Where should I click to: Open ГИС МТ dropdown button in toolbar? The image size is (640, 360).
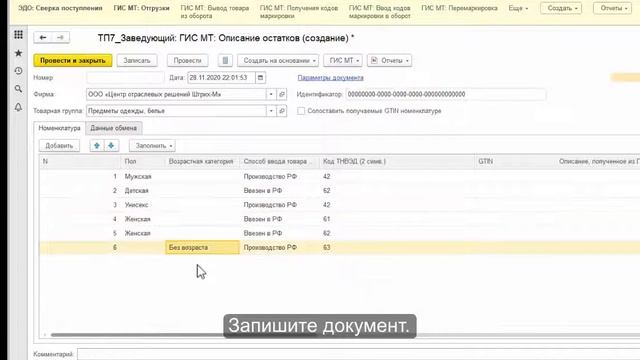[x=343, y=60]
